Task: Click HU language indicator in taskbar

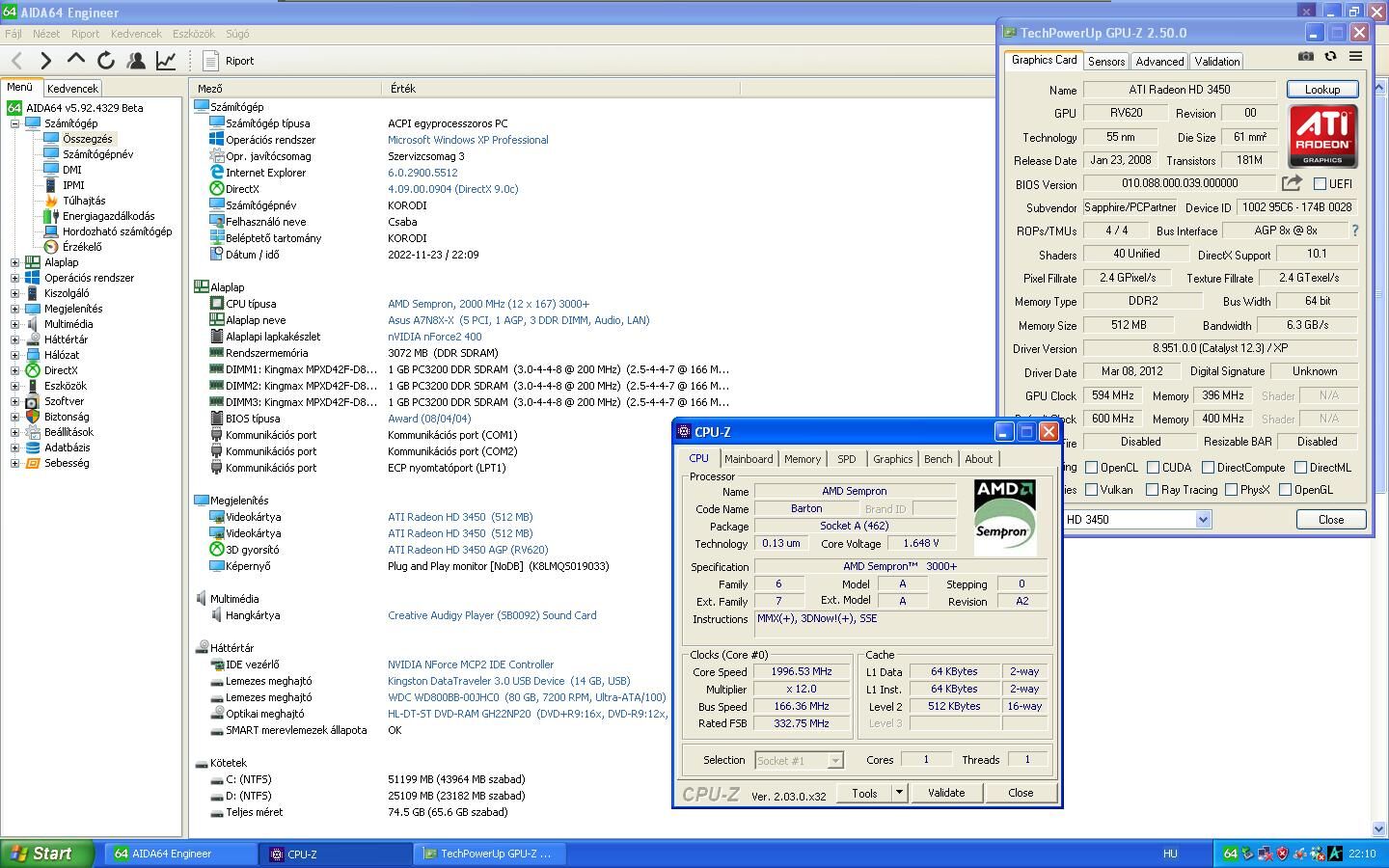Action: (1170, 854)
